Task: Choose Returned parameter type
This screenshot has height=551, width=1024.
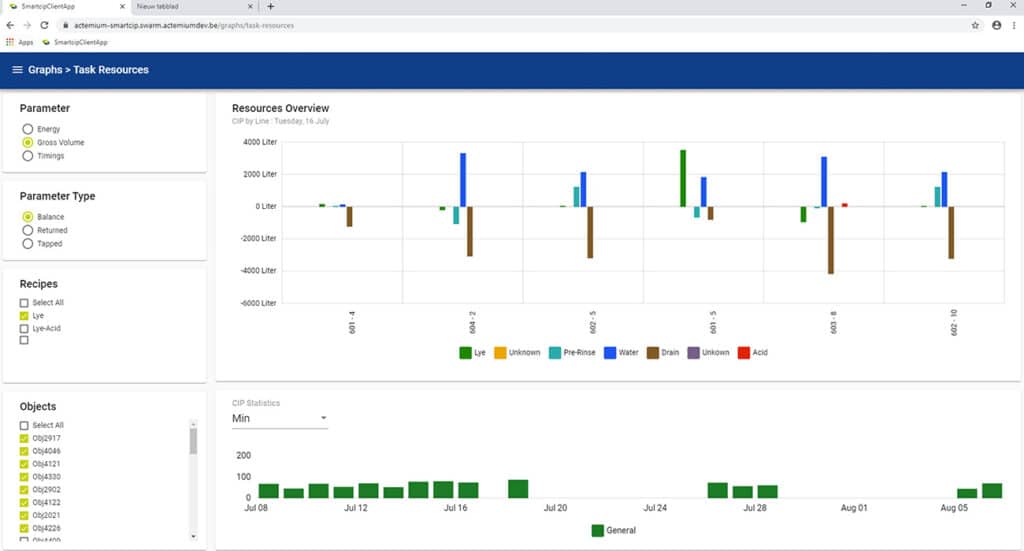Action: (x=27, y=230)
